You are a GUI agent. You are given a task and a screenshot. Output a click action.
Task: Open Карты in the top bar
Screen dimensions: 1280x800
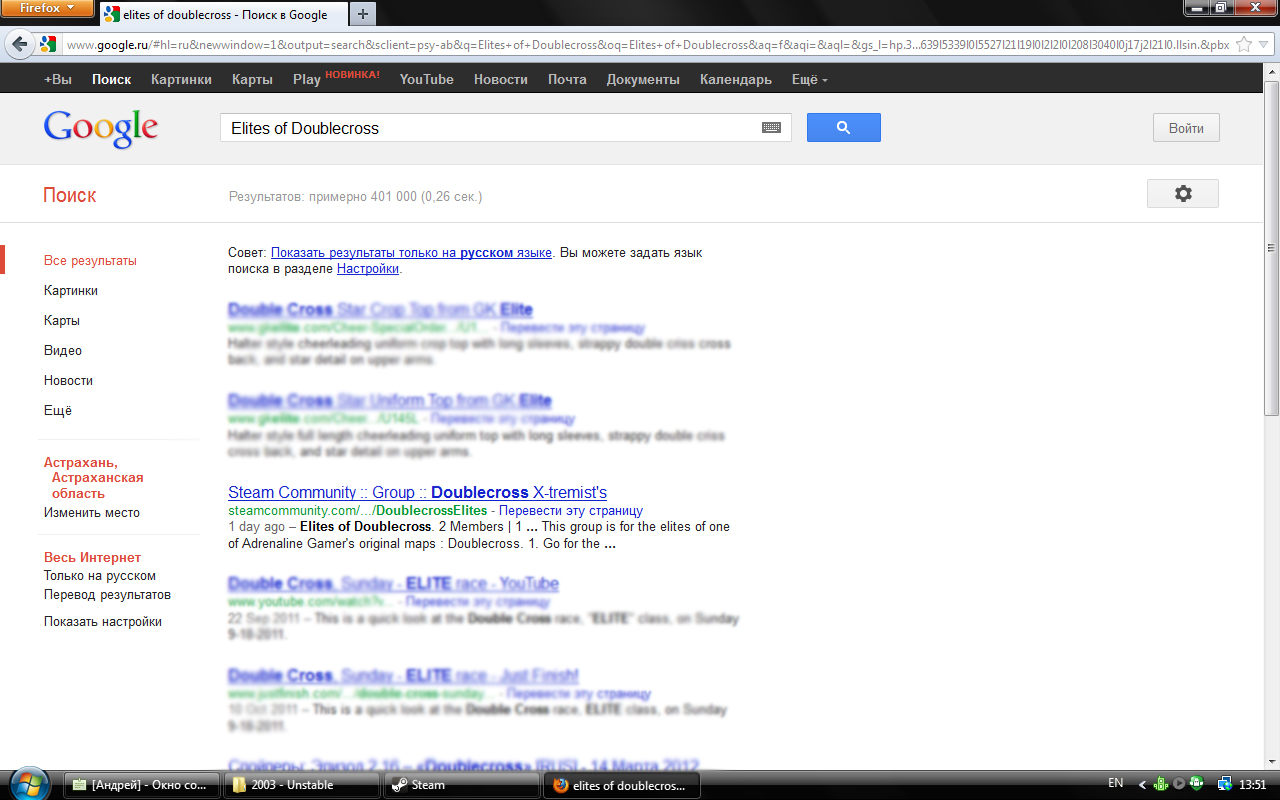click(x=252, y=79)
